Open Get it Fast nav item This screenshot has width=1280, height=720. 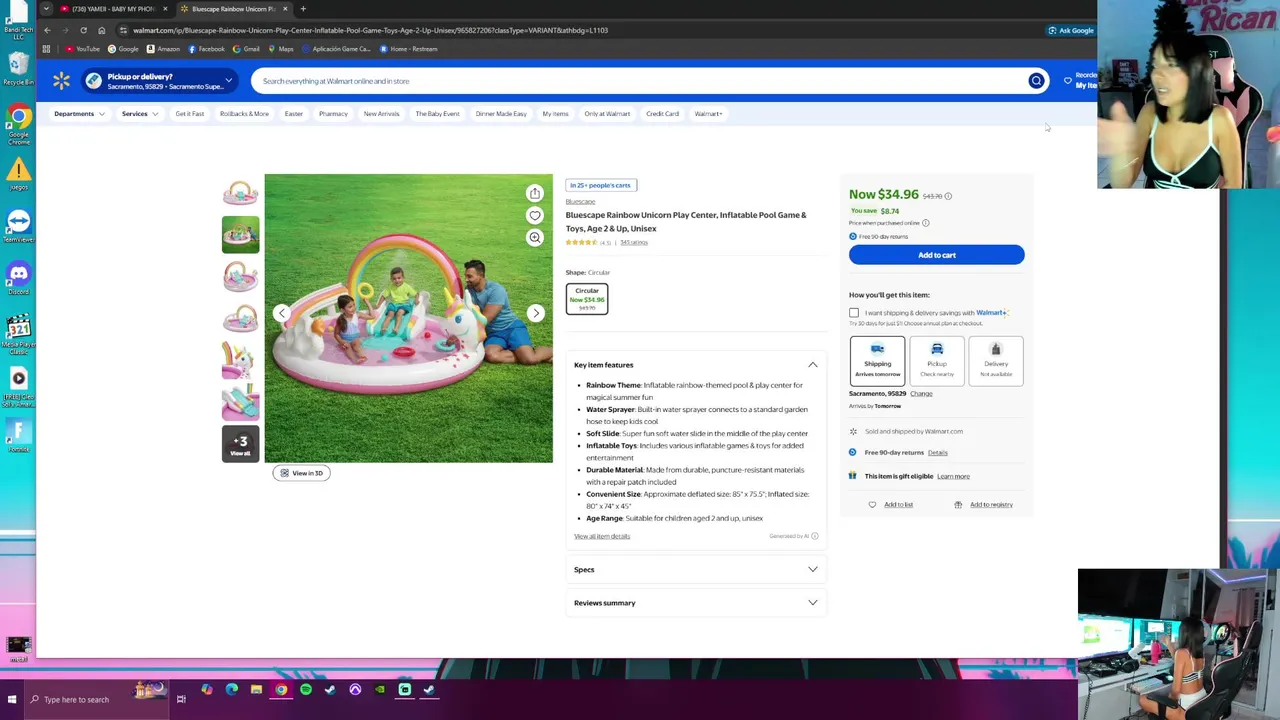click(x=189, y=114)
